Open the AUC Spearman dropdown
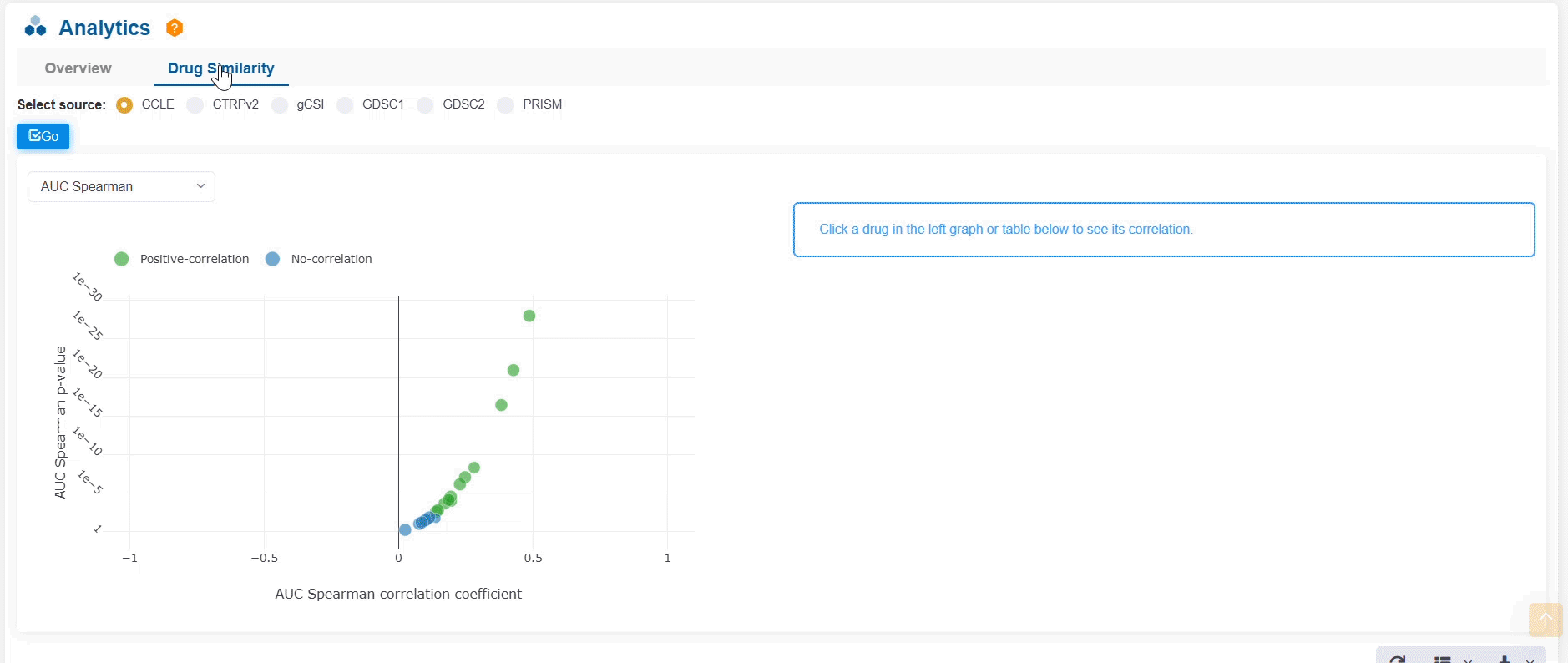Viewport: 1568px width, 663px height. pyautogui.click(x=121, y=187)
